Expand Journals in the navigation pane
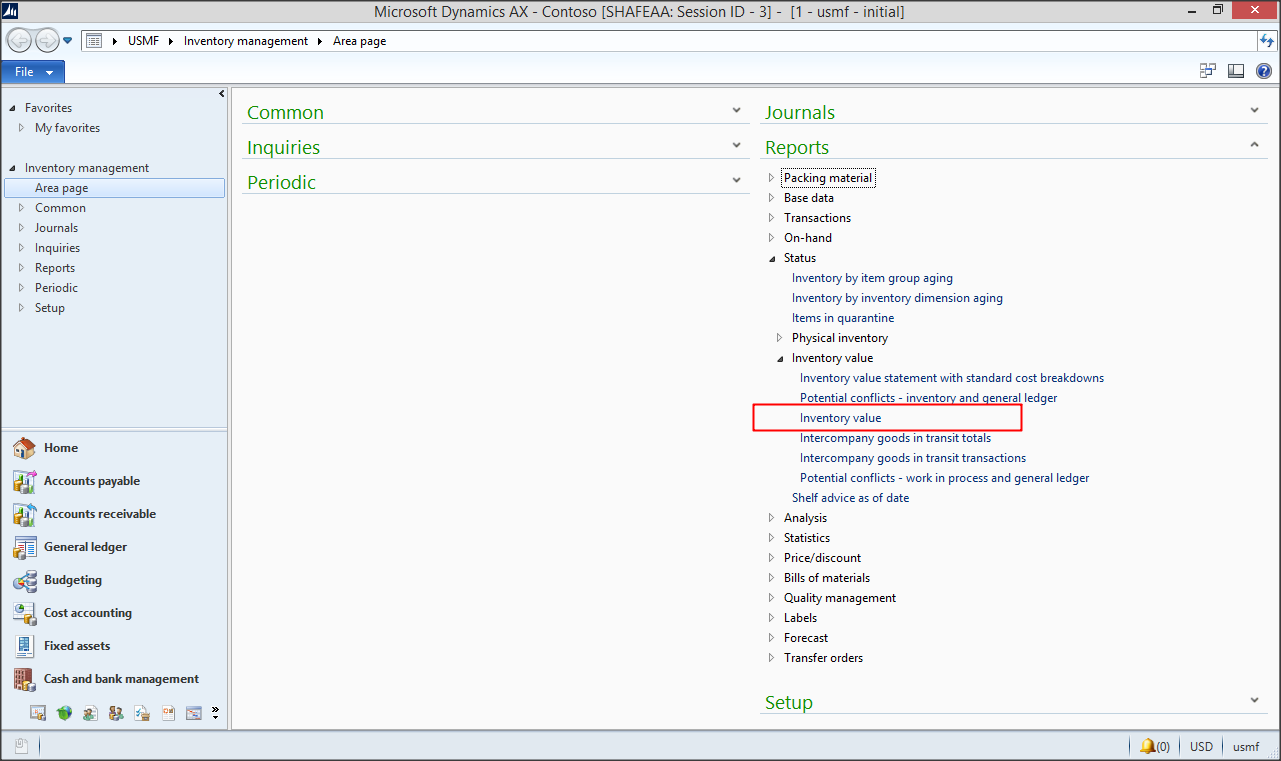This screenshot has width=1281, height=761. coord(21,228)
